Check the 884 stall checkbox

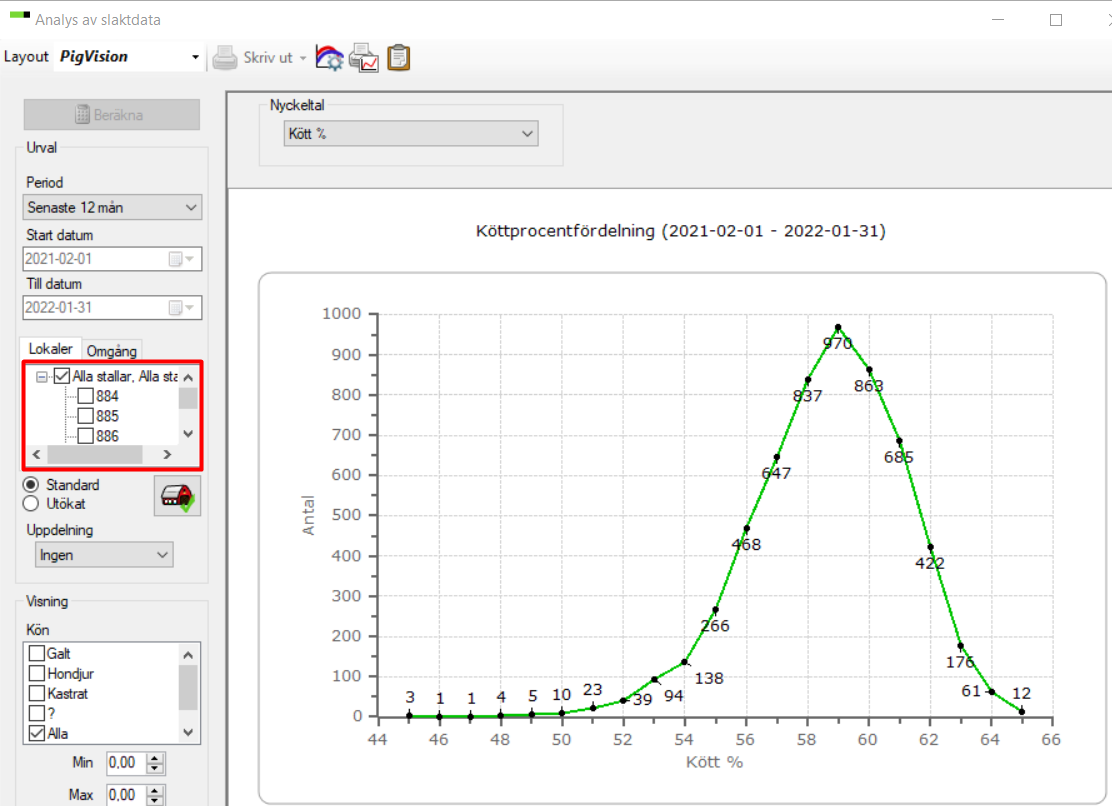click(x=85, y=396)
